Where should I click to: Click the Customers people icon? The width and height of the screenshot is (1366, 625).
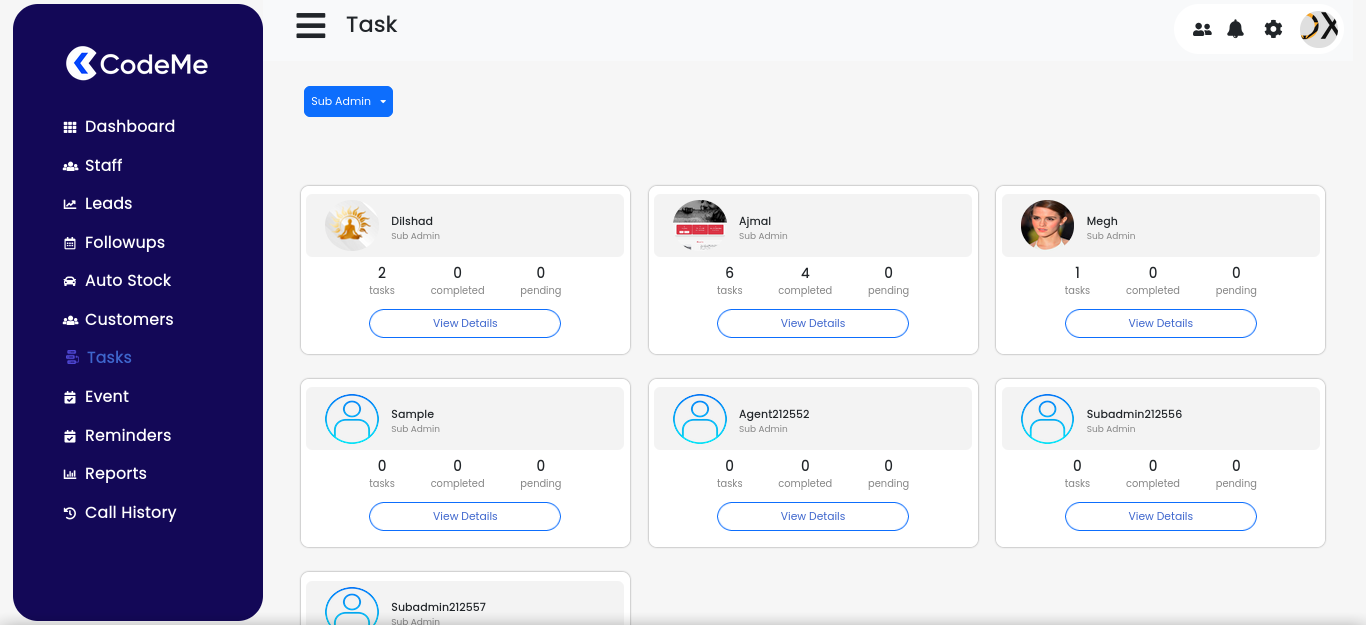(x=70, y=320)
